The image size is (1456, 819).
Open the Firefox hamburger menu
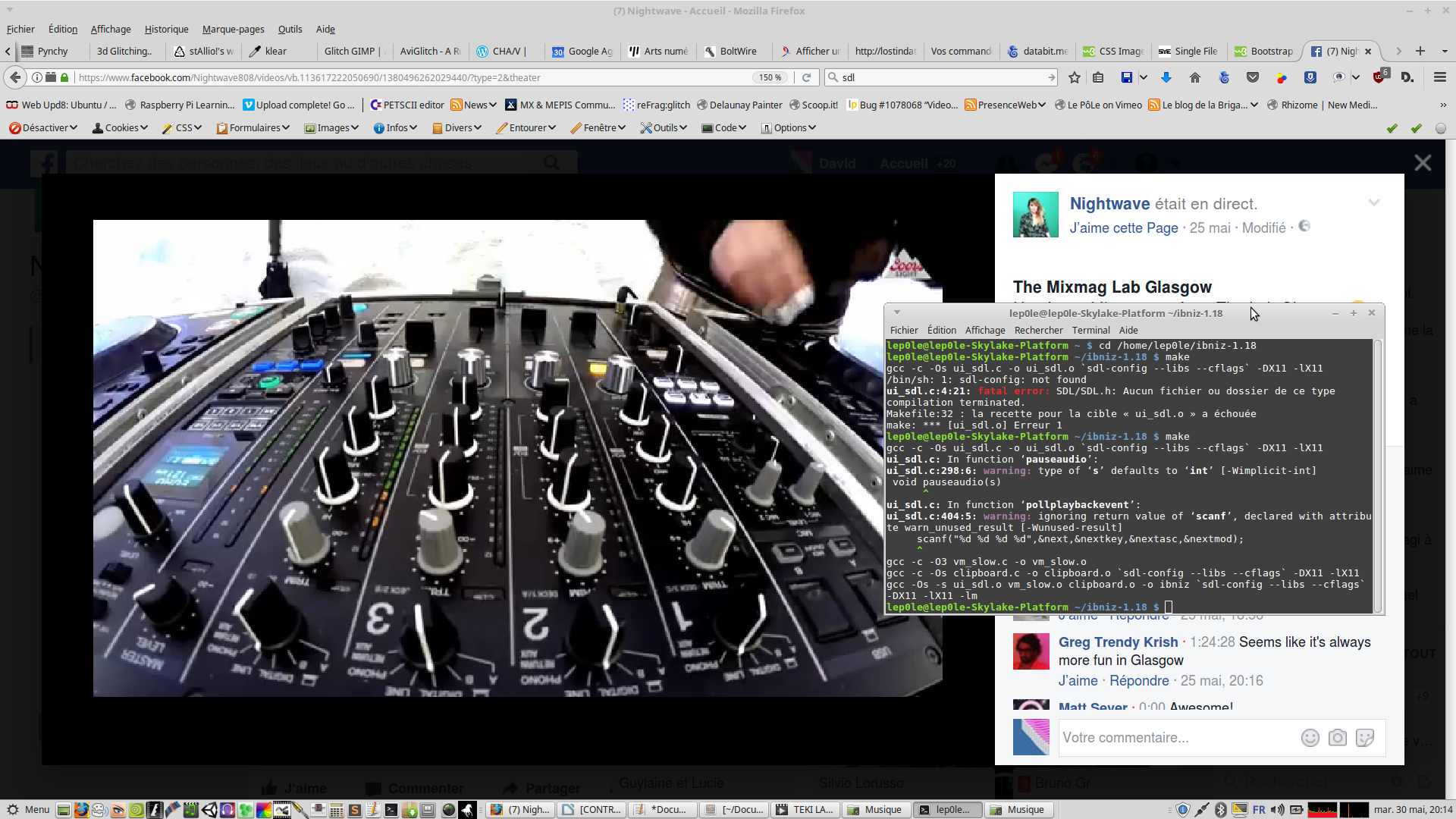coord(1439,77)
